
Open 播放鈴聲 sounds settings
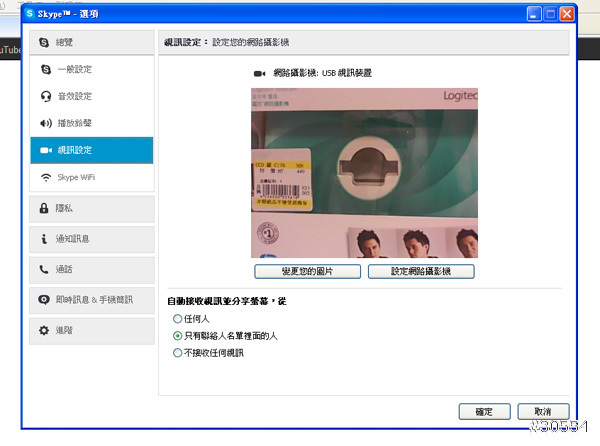(x=92, y=123)
